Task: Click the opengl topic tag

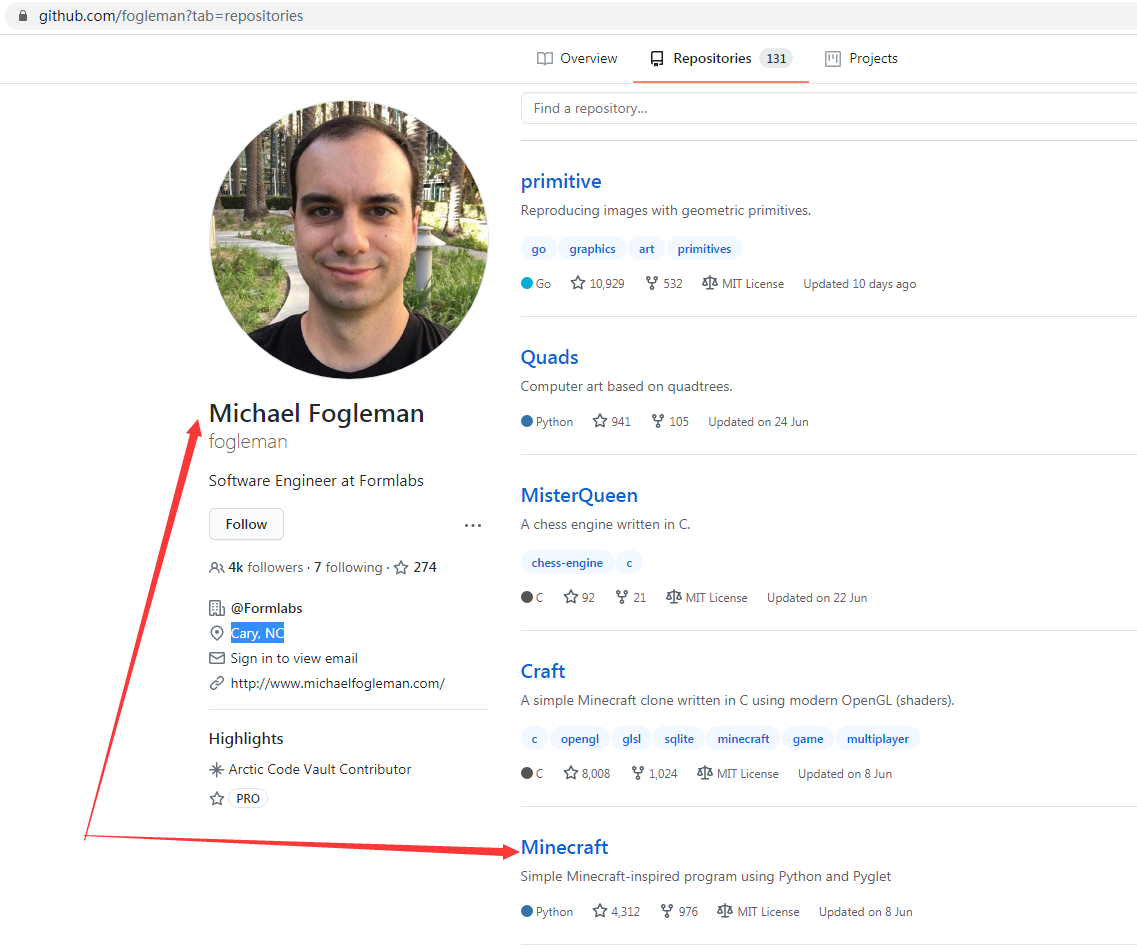Action: coord(579,739)
